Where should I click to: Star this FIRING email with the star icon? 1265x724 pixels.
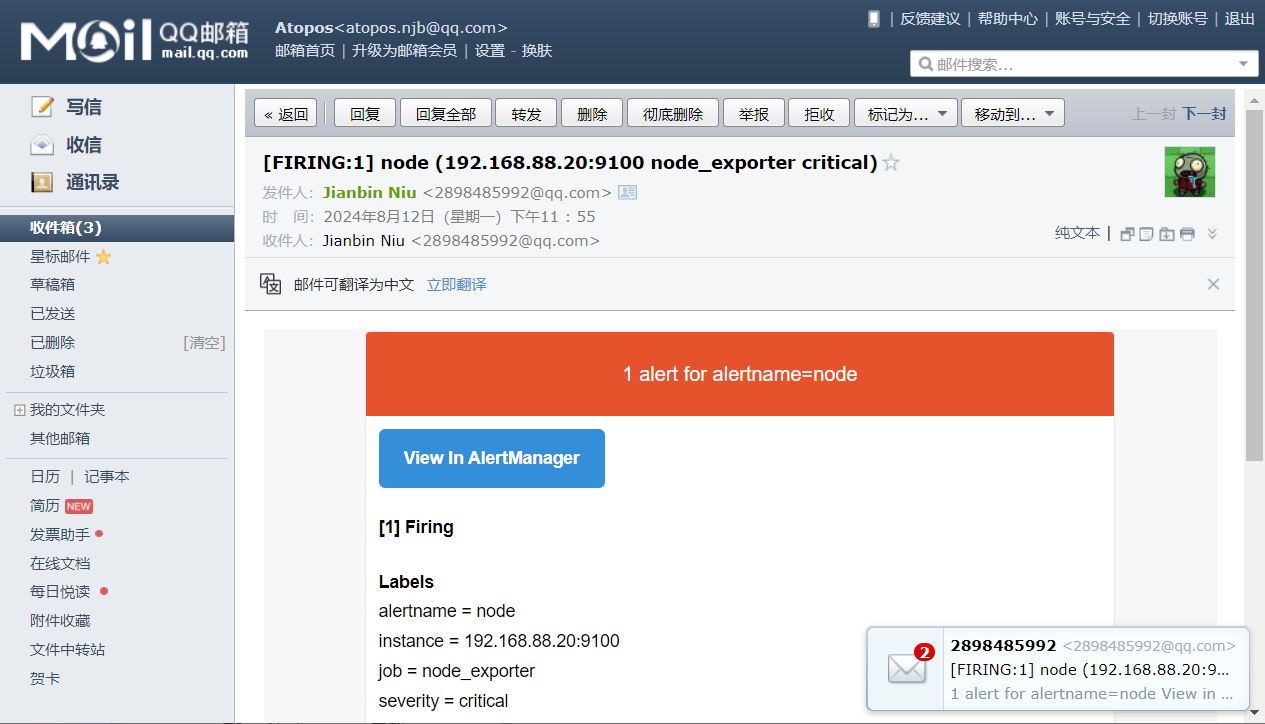(891, 163)
